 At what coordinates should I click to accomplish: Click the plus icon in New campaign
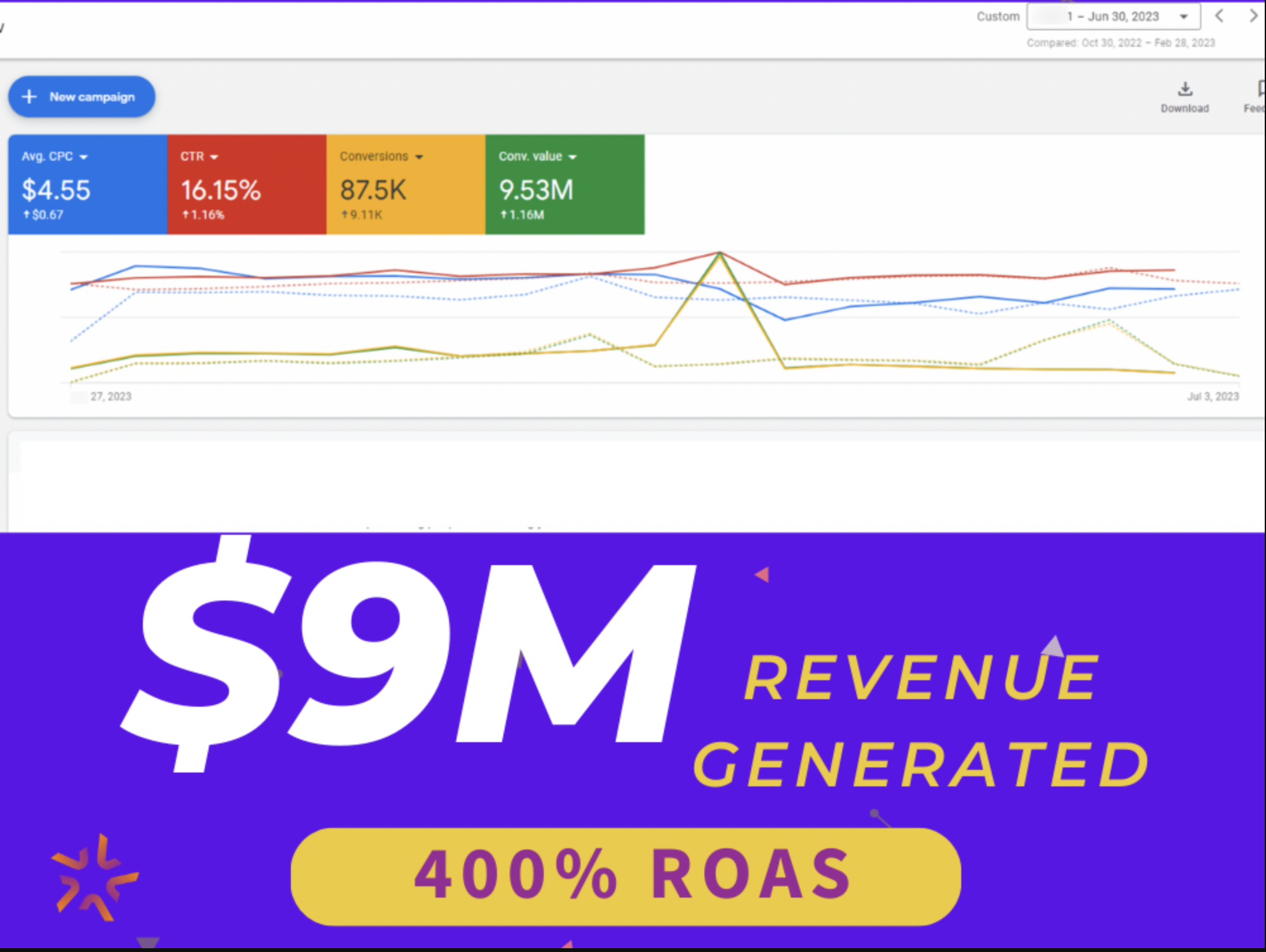(x=29, y=97)
